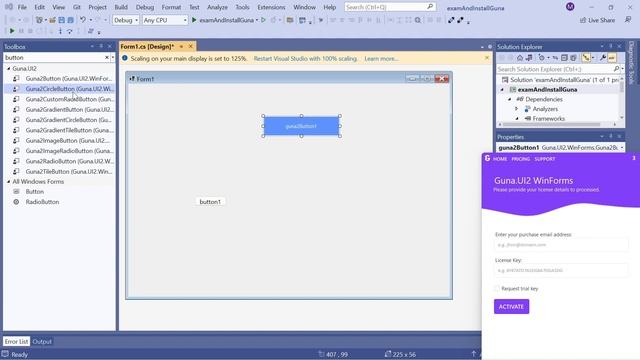This screenshot has height=360, width=640.
Task: Collapse the Guna.UI2 toolbox group
Action: [x=9, y=69]
